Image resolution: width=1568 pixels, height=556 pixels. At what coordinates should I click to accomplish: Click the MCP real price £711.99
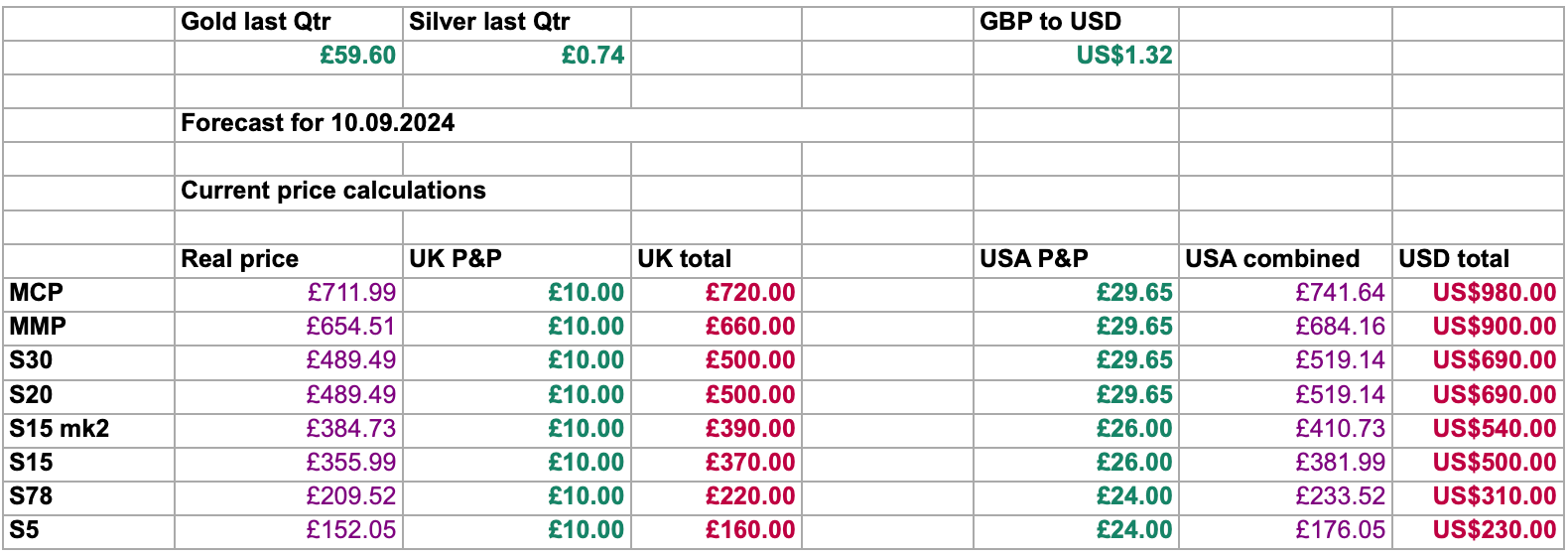(351, 293)
